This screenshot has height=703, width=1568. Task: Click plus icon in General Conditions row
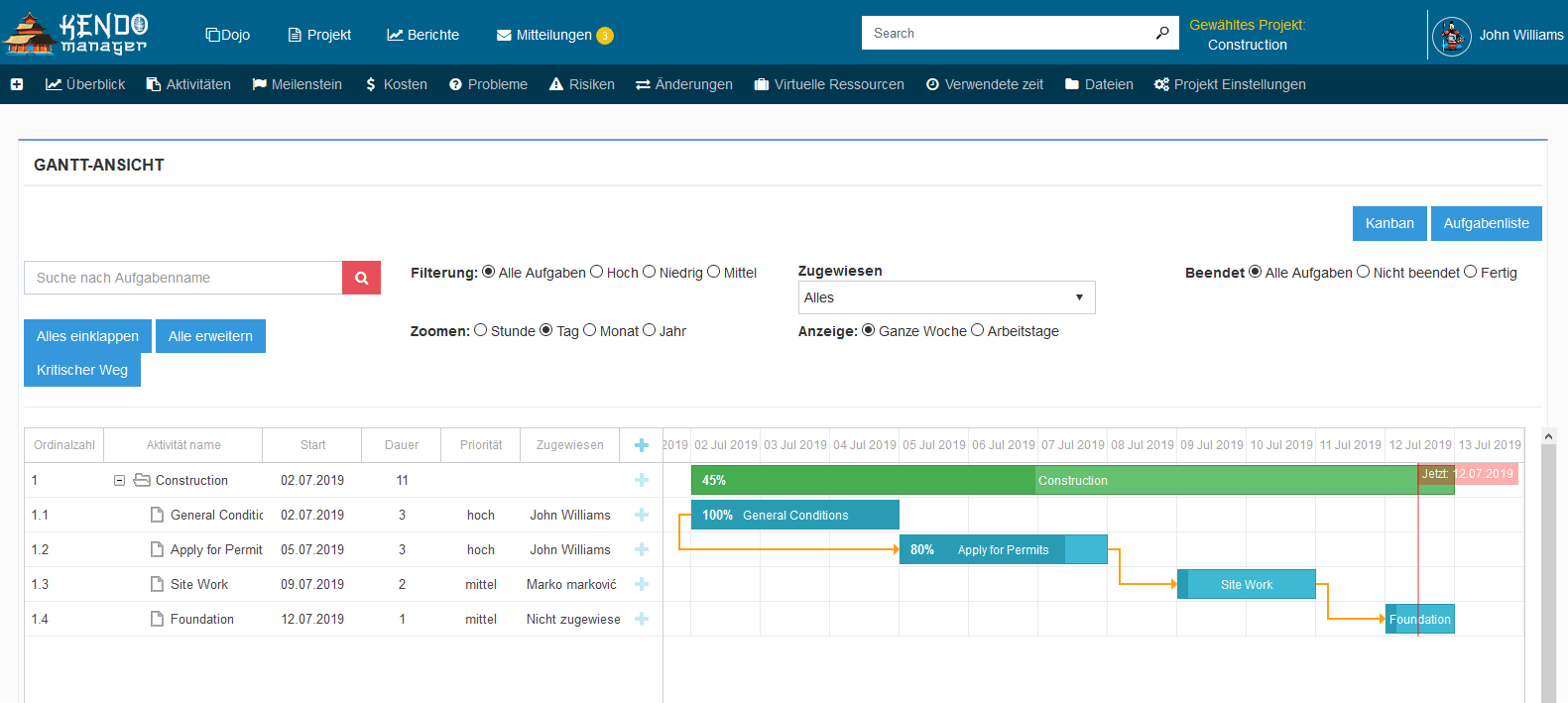(642, 515)
